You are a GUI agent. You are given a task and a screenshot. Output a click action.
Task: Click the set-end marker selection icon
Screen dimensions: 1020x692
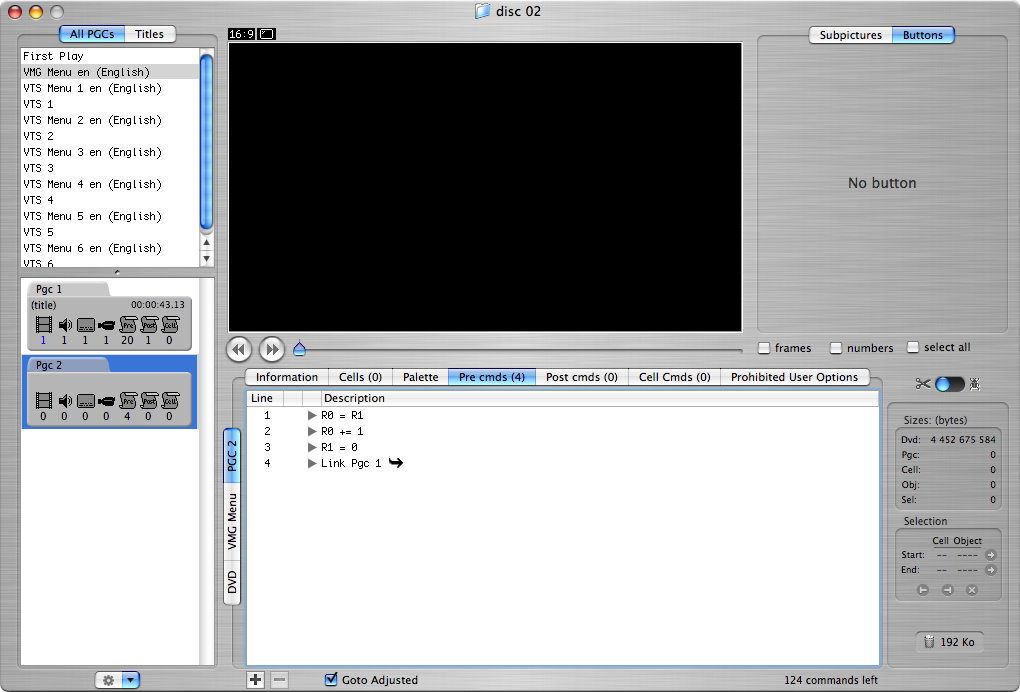(947, 590)
